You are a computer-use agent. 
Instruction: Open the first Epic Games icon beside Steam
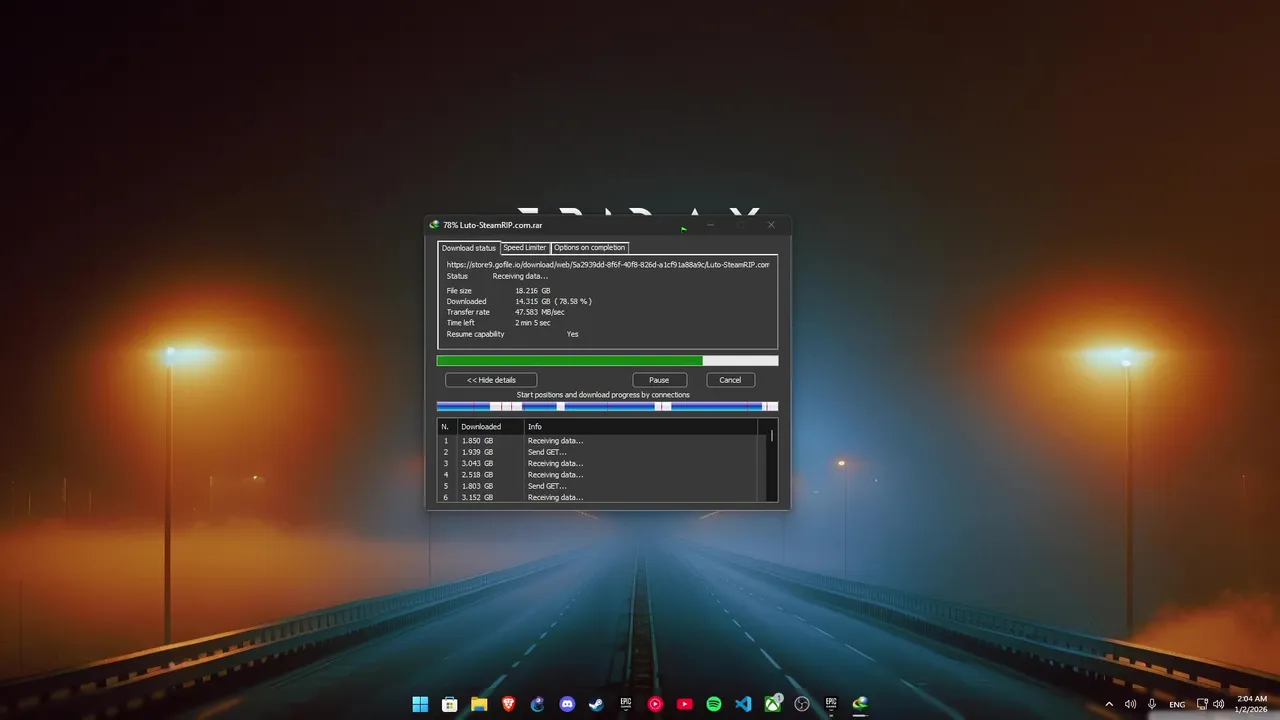(x=626, y=704)
